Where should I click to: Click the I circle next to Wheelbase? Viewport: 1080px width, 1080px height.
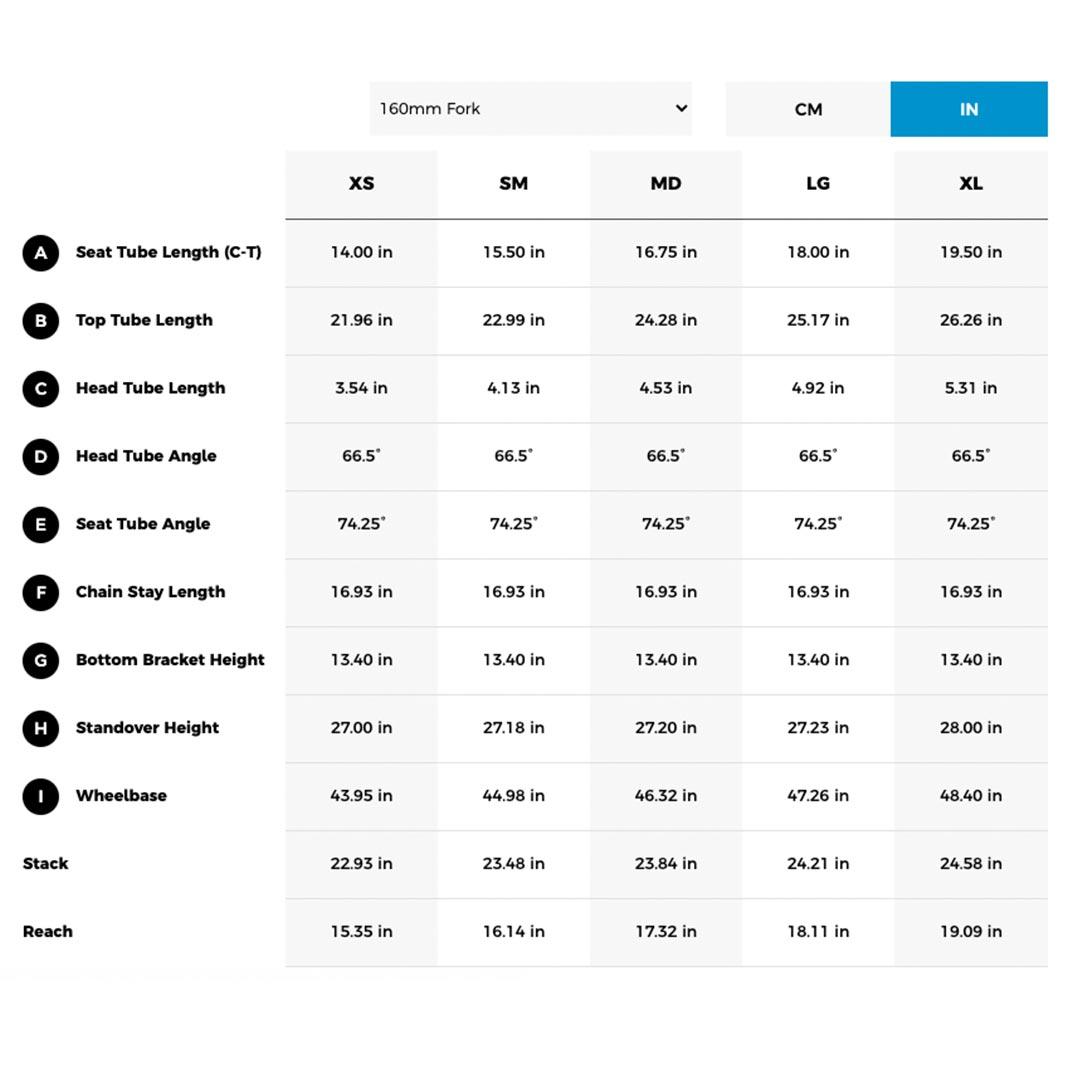point(40,796)
